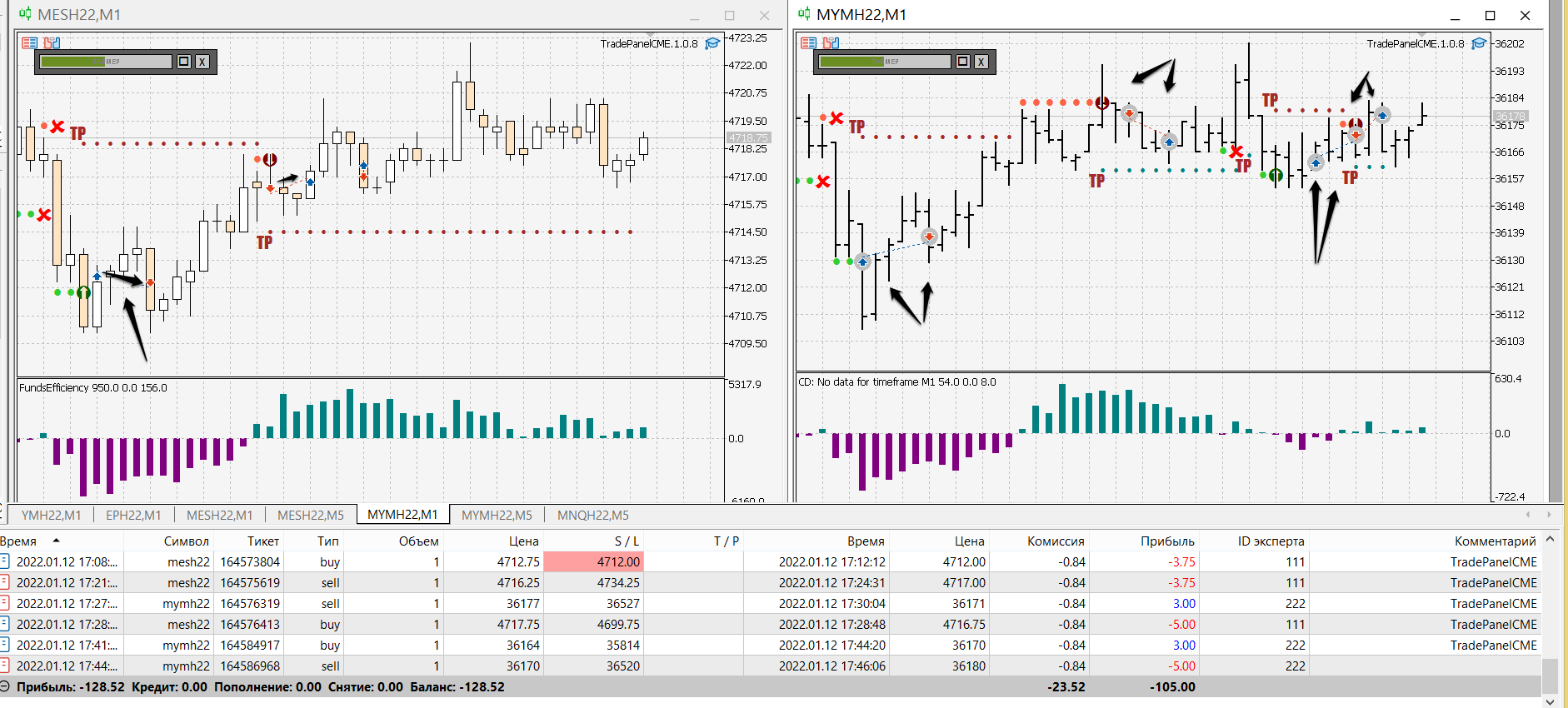Click the Баланс: -128.52 summary text
Image resolution: width=1568 pixels, height=708 pixels.
(x=457, y=686)
